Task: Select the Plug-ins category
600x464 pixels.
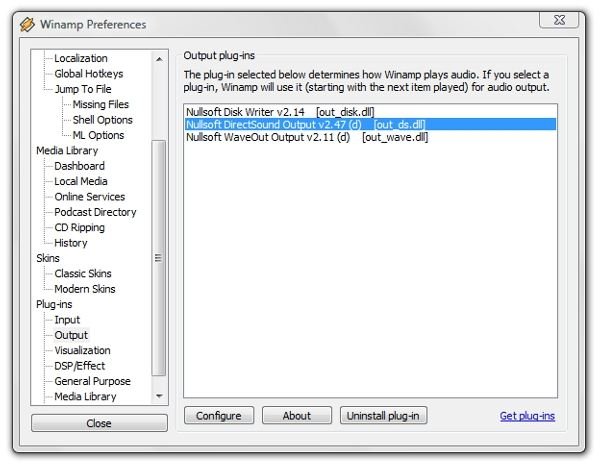Action: 54,304
